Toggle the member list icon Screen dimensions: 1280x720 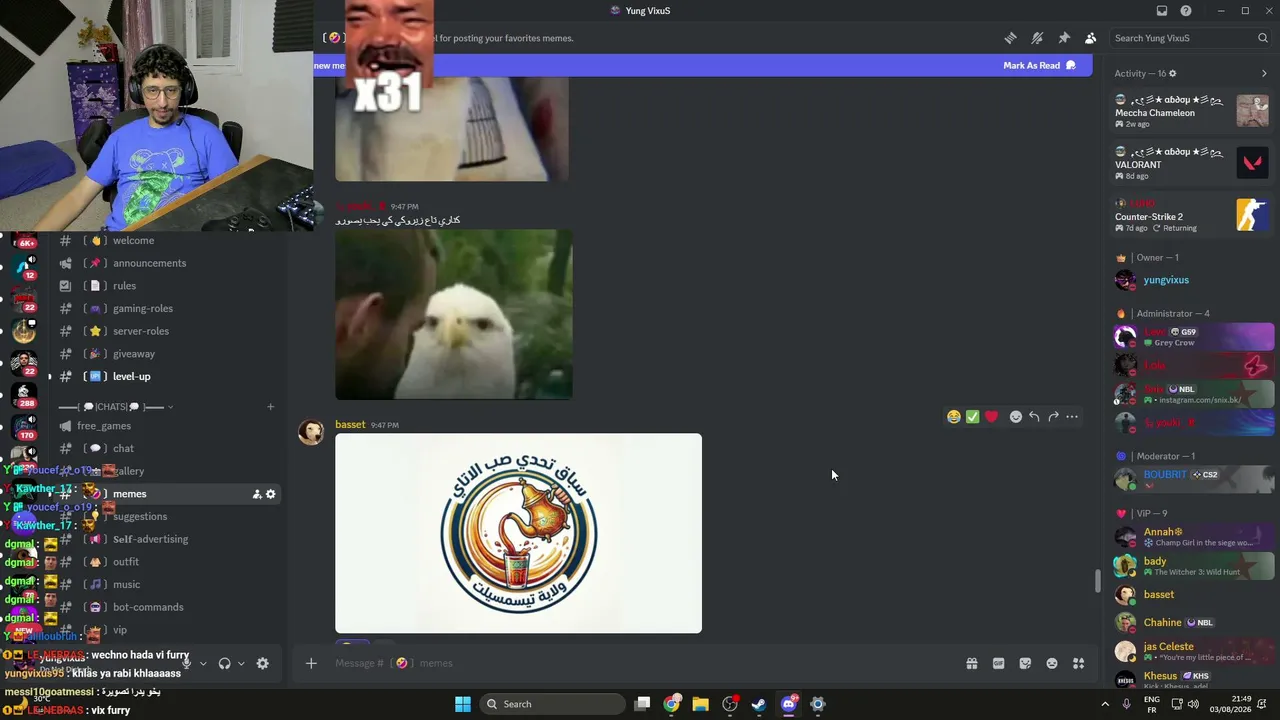[x=1090, y=38]
